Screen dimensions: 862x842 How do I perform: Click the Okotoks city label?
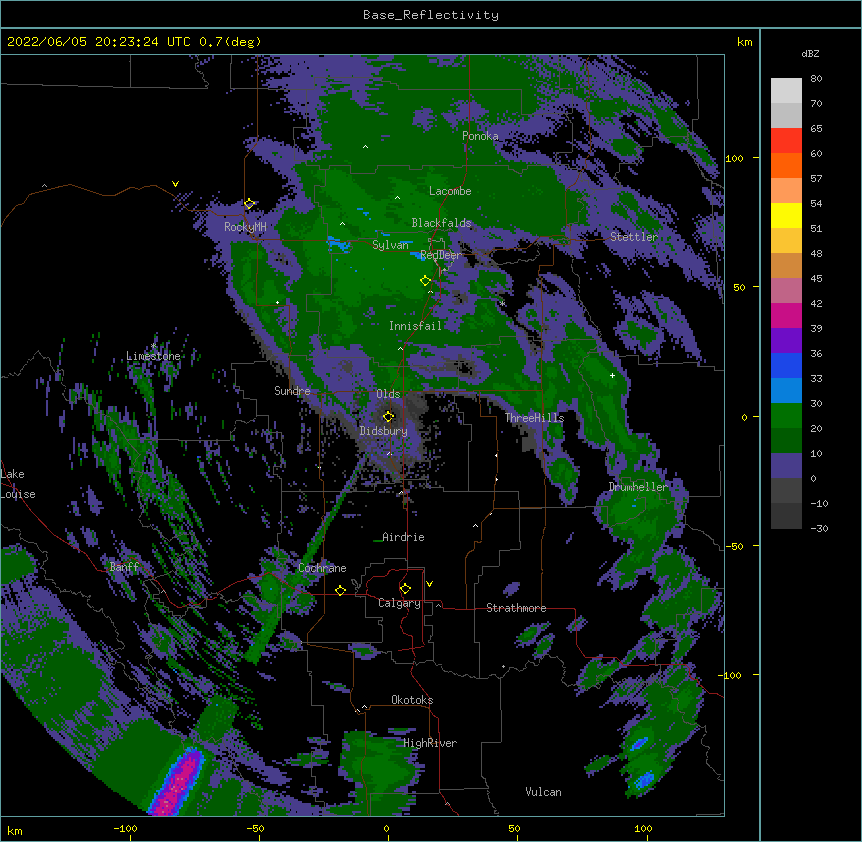click(412, 700)
